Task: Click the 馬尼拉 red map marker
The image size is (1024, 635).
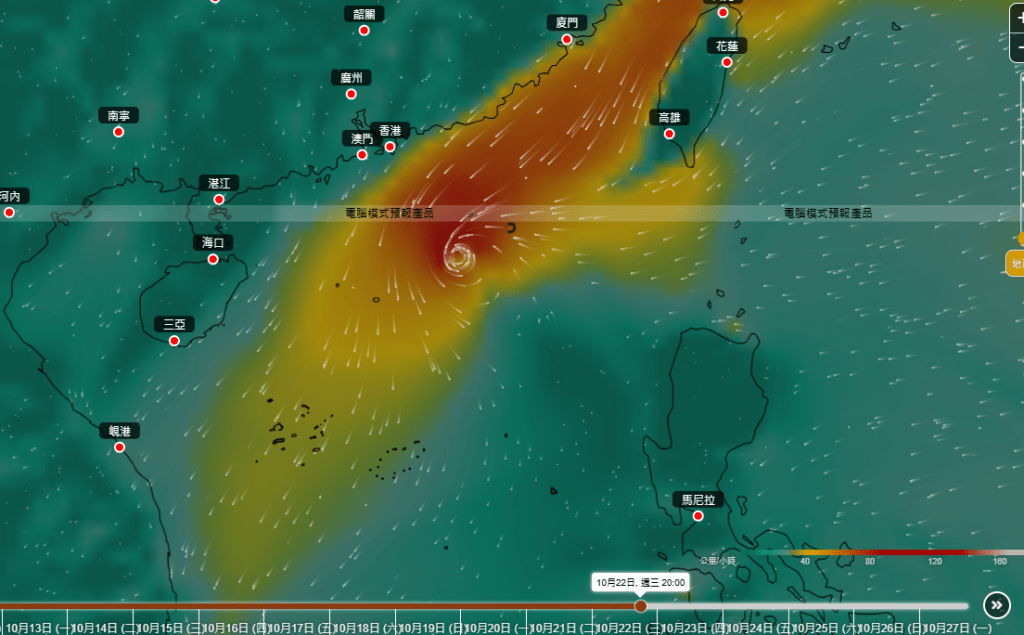Action: (697, 516)
